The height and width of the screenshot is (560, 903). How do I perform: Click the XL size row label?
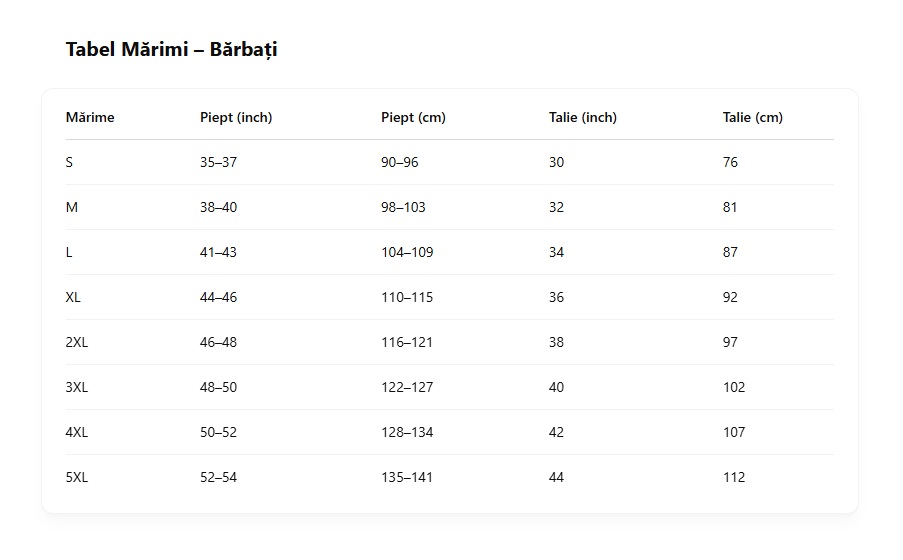(x=73, y=297)
